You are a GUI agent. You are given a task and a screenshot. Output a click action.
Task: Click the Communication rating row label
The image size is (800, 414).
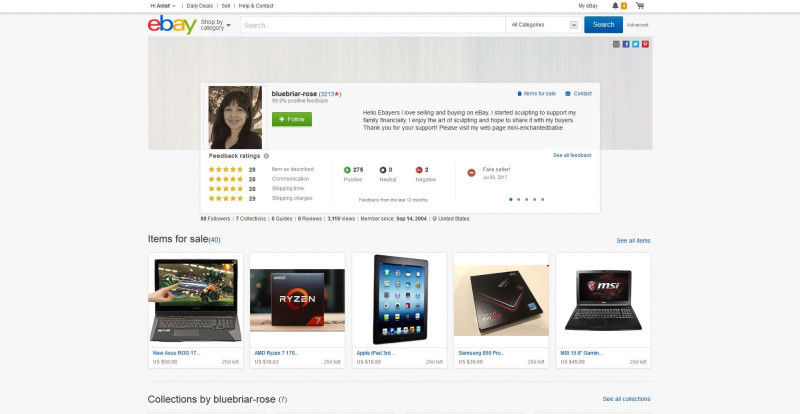[290, 179]
